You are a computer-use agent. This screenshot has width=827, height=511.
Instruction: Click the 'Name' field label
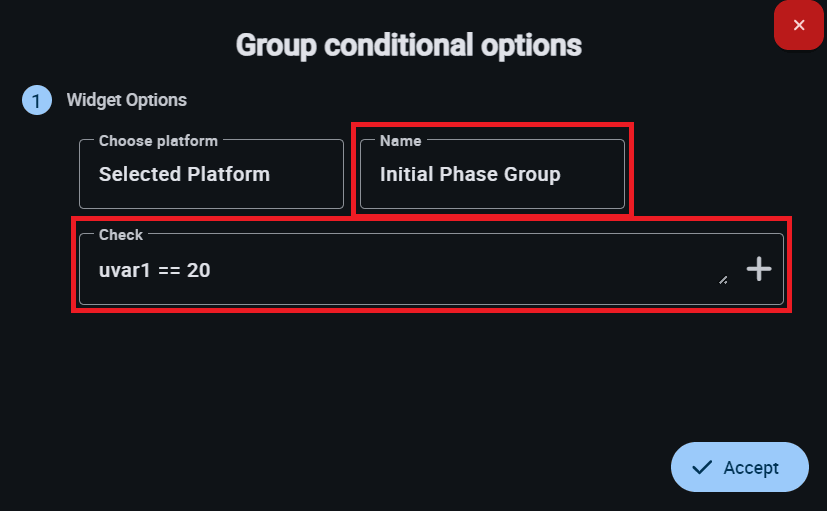coord(400,141)
